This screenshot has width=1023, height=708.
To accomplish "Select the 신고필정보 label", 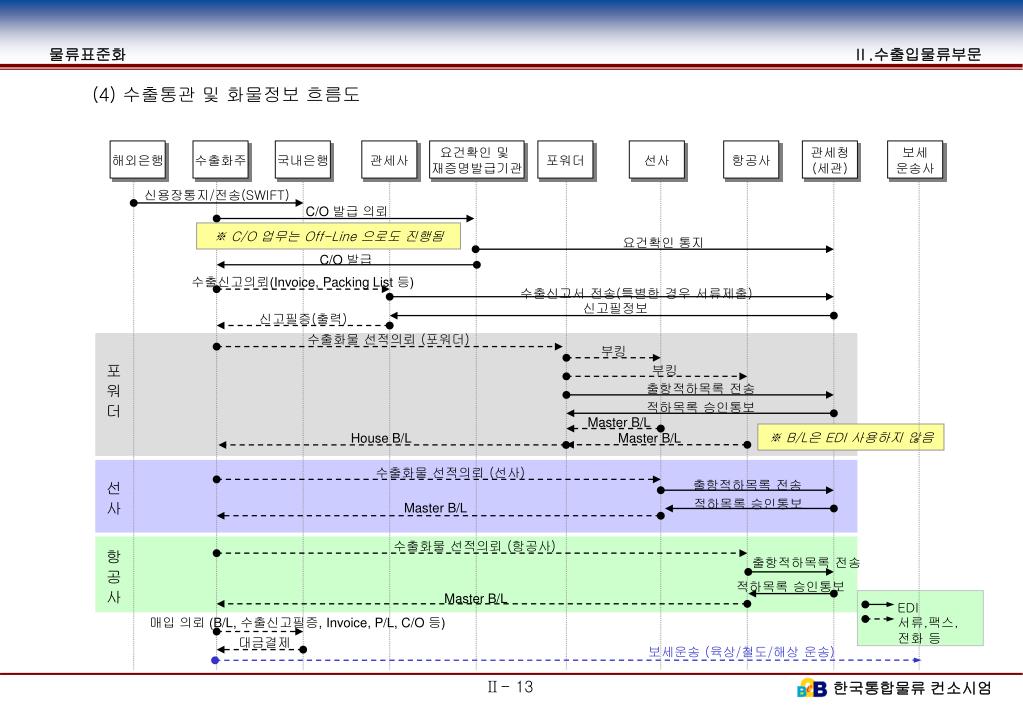I will pos(615,308).
